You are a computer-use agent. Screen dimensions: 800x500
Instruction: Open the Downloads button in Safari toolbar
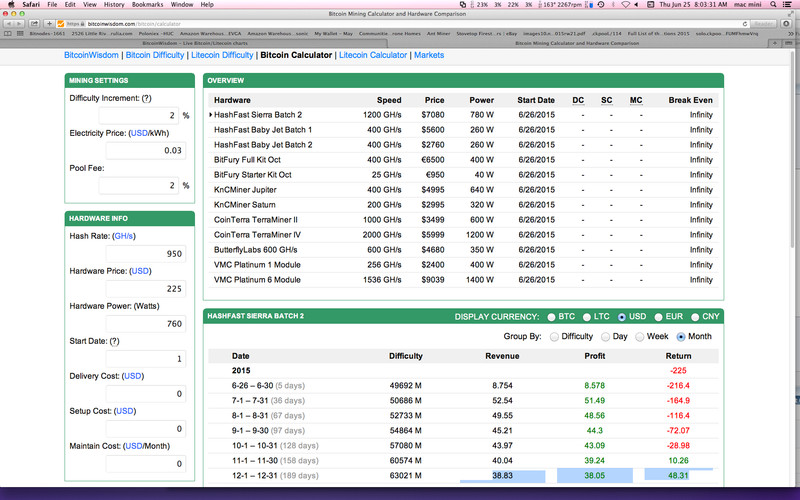coord(786,23)
